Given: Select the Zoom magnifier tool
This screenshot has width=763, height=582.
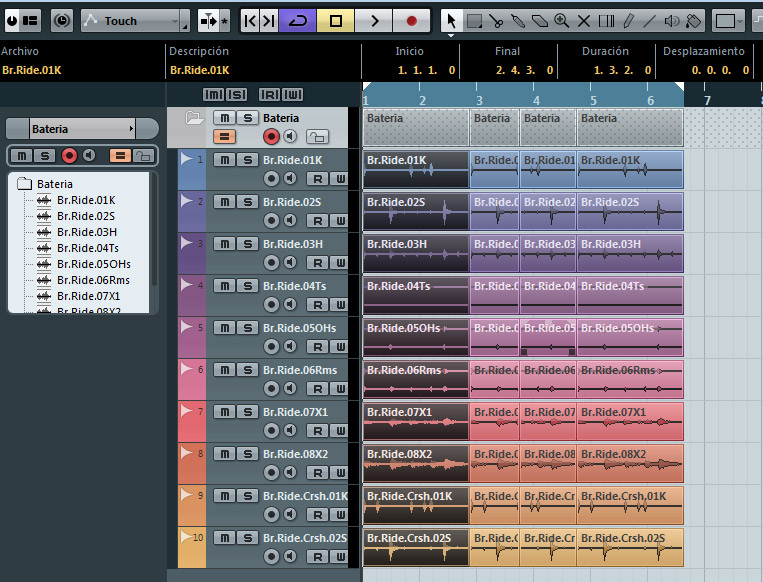Looking at the screenshot, I should pos(562,21).
